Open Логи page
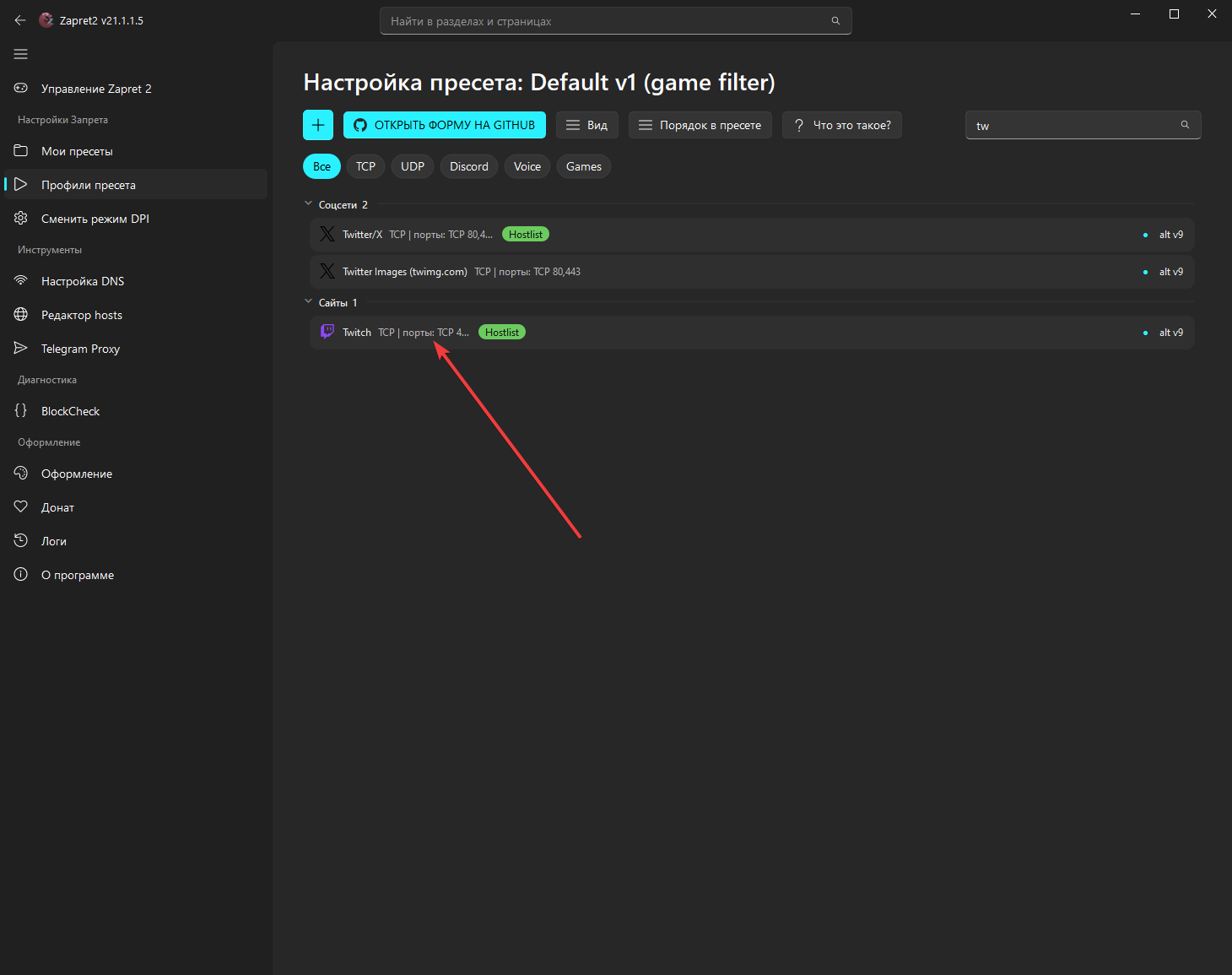 click(x=136, y=541)
